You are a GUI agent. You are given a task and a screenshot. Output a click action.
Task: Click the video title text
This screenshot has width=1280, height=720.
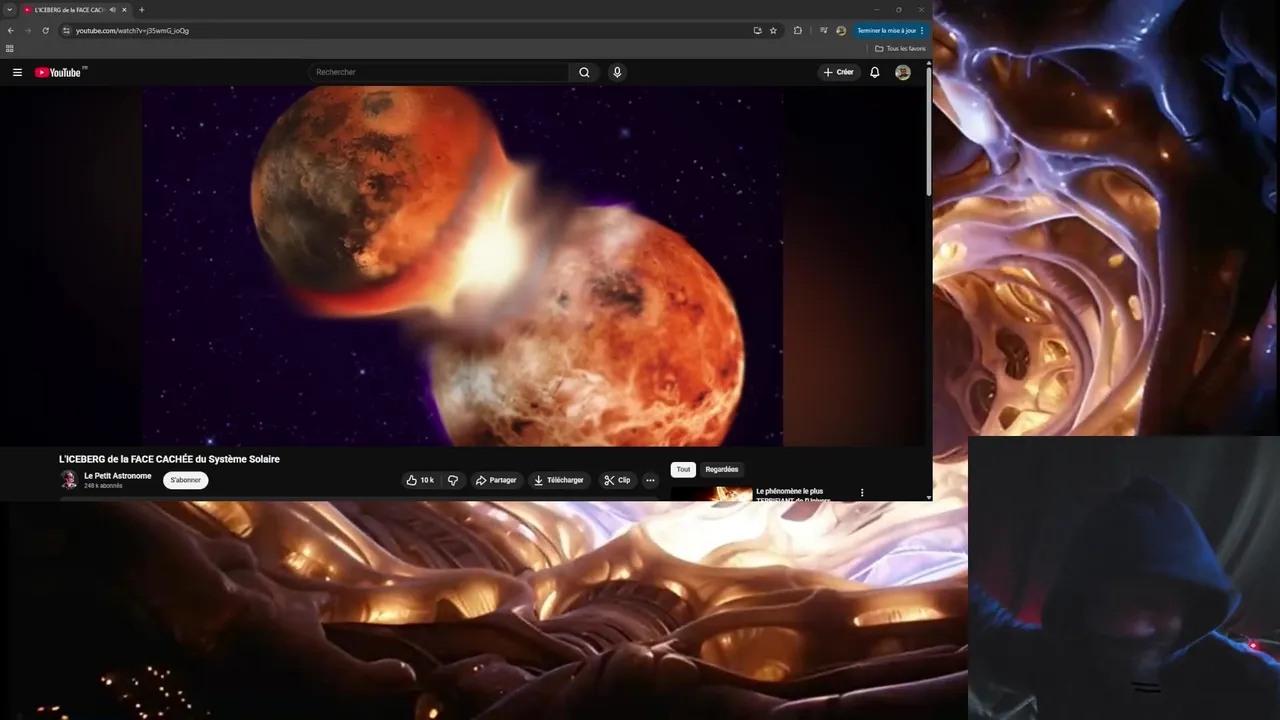coord(169,459)
